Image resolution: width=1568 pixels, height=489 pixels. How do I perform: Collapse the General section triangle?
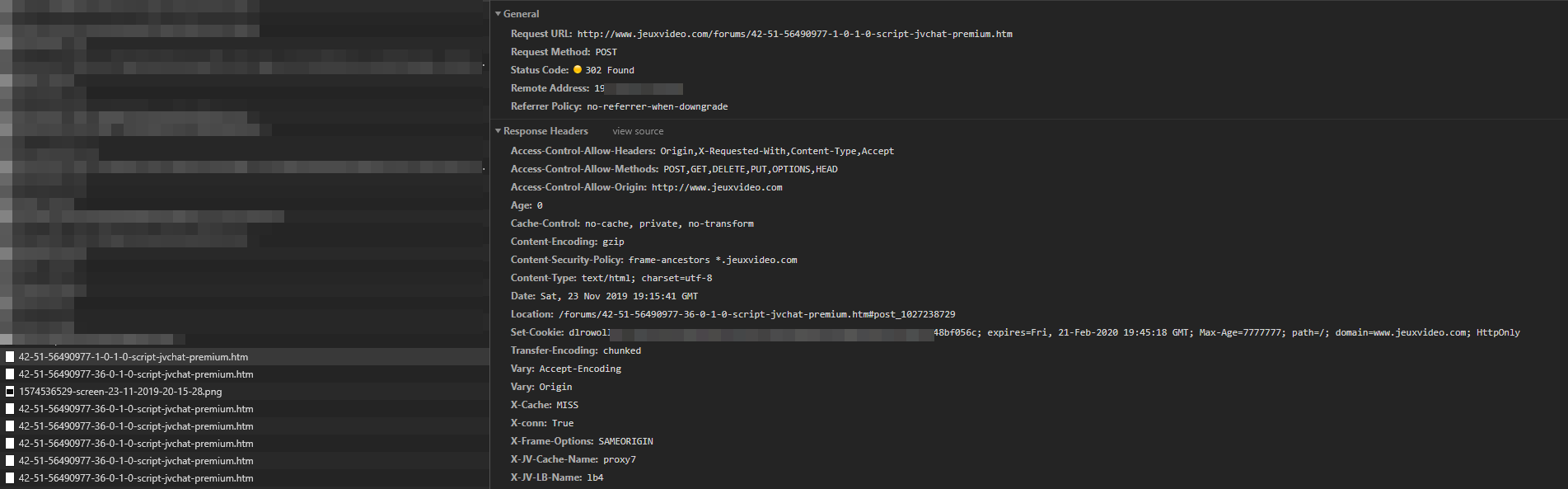point(498,14)
